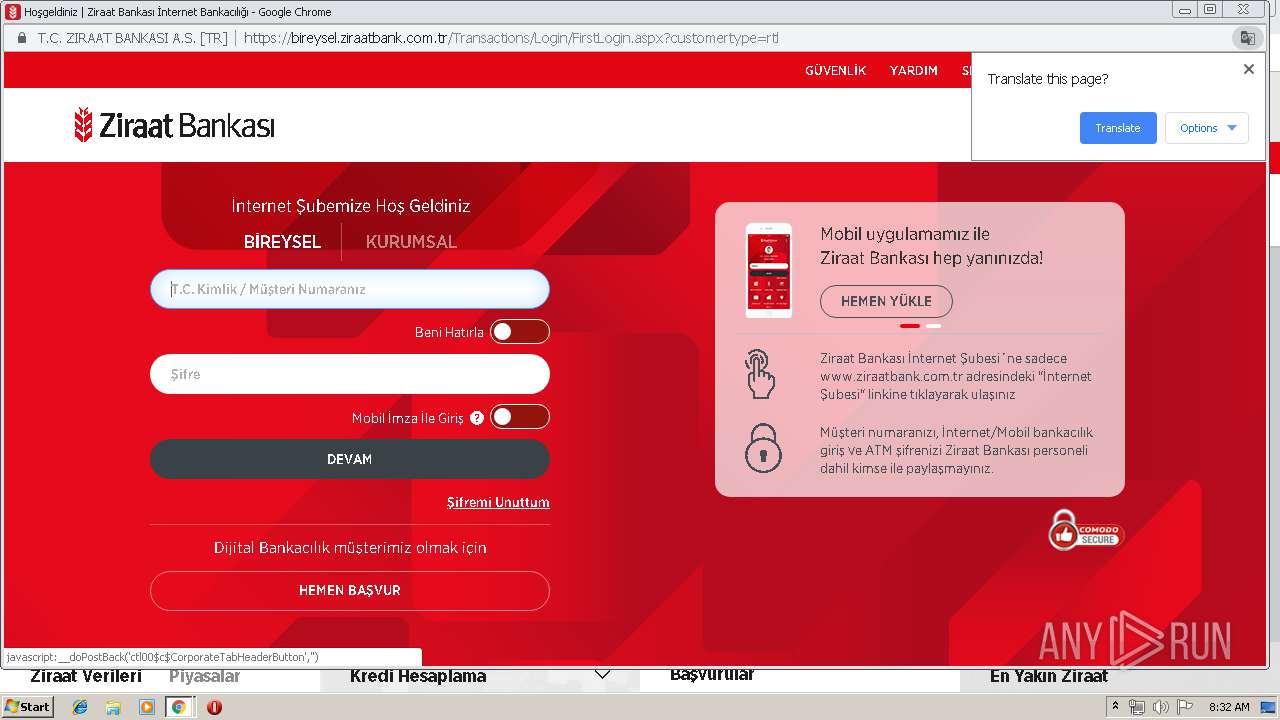Open the Şifremi Unuttum link
1280x720 pixels.
498,502
